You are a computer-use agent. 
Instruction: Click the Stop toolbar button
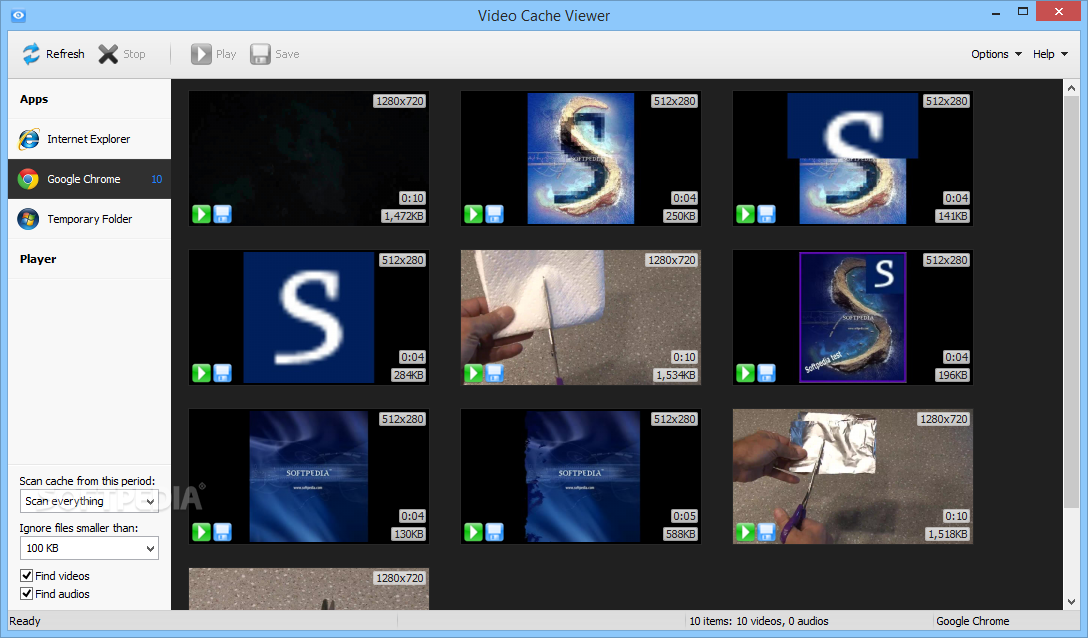pyautogui.click(x=122, y=54)
